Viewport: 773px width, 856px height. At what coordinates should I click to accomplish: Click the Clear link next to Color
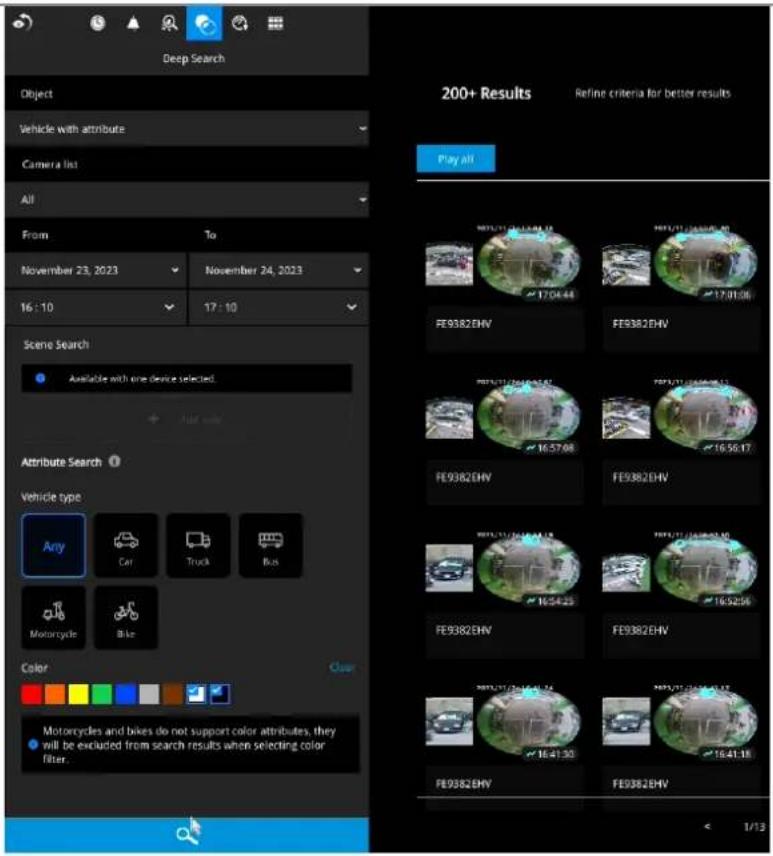tap(342, 668)
